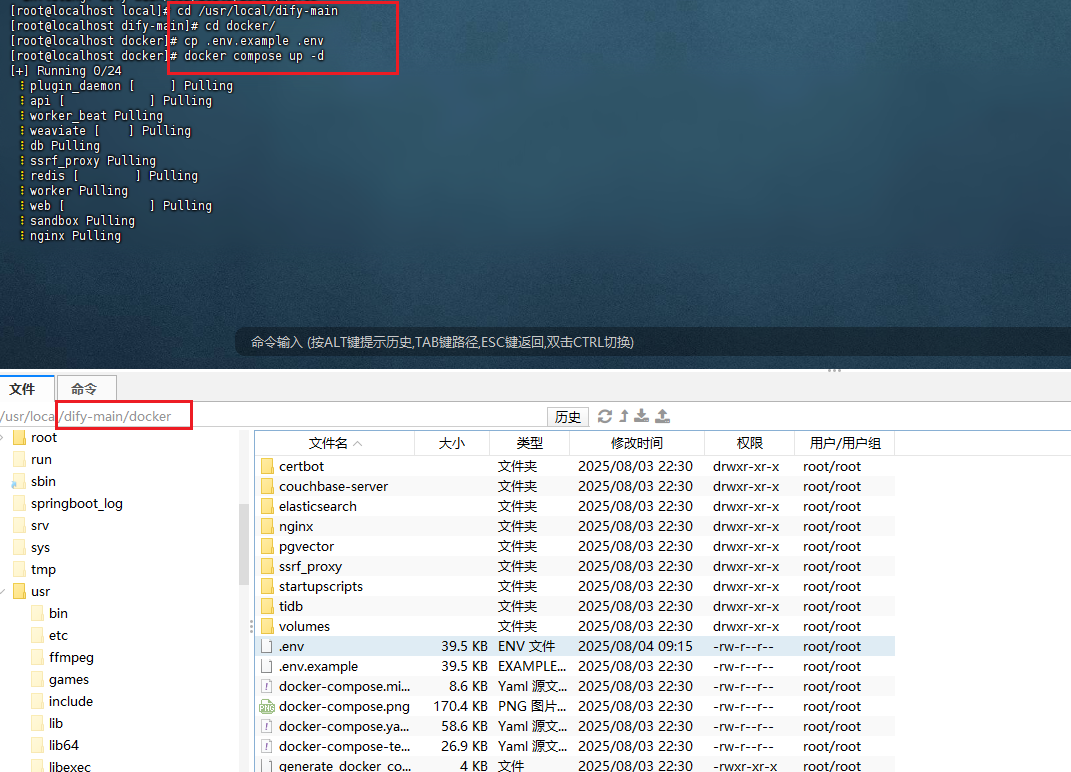Click the -rwxr-xr-x permission cell
1071x772 pixels.
click(745, 766)
